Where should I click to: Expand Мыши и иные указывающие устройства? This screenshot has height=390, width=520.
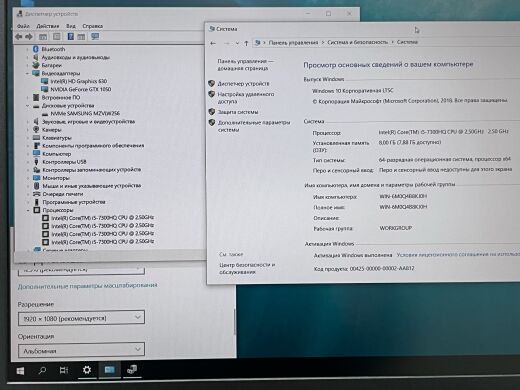point(27,186)
